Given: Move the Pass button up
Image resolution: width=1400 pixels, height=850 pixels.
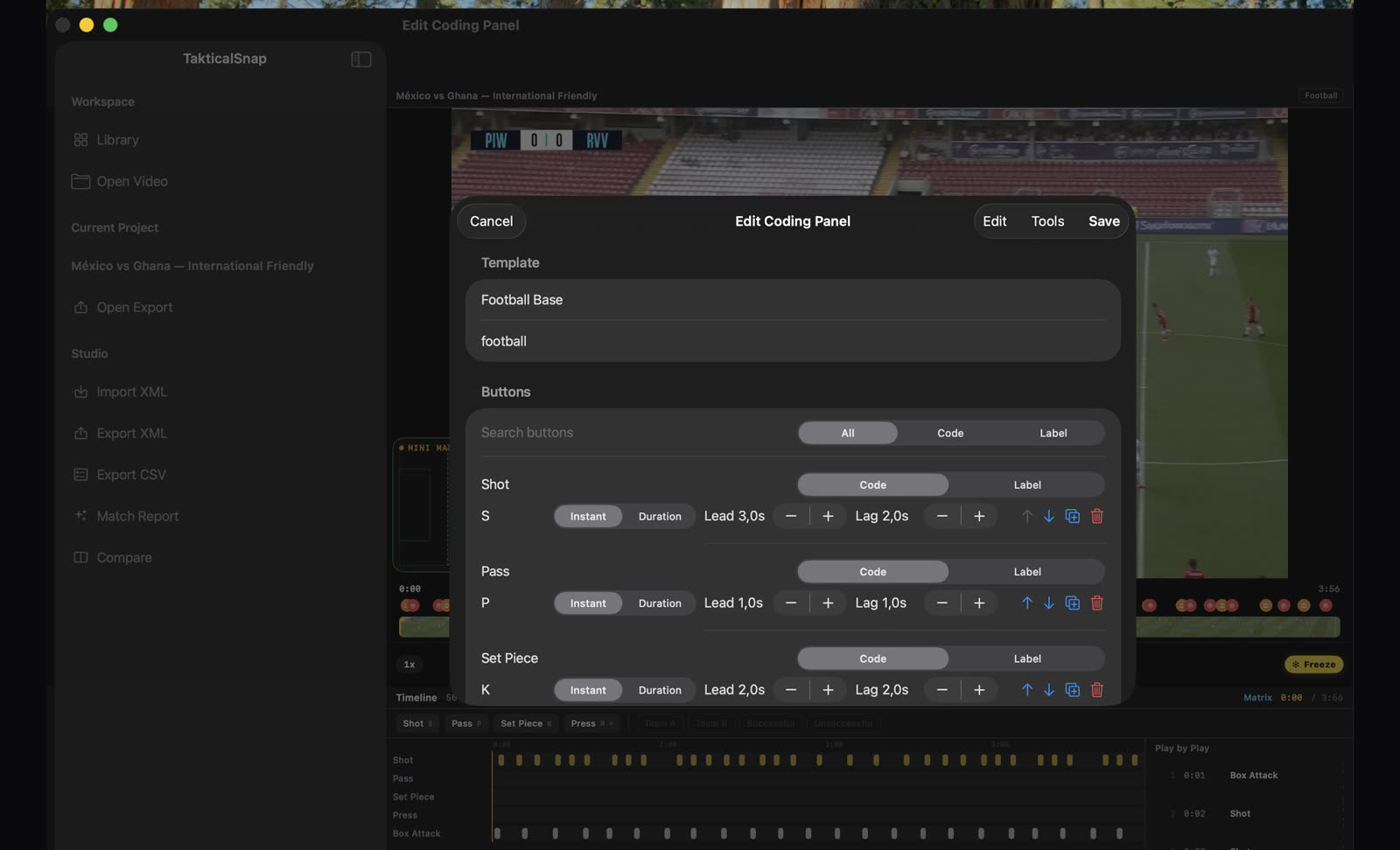Looking at the screenshot, I should point(1027,603).
